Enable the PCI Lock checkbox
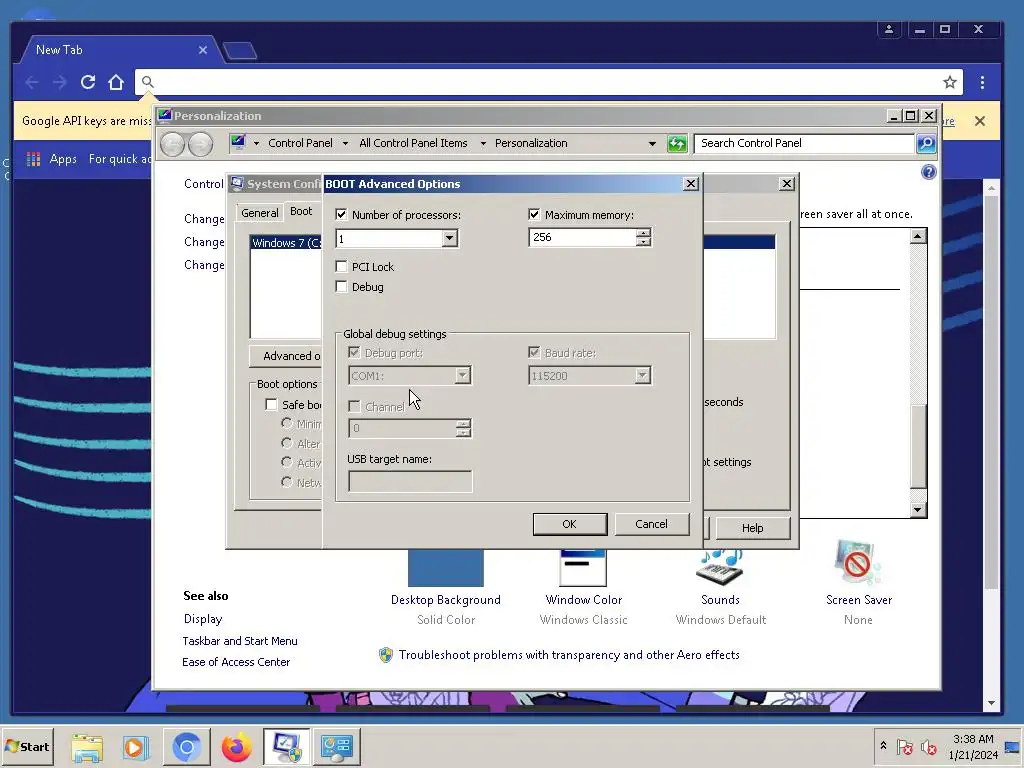The image size is (1024, 768). click(341, 266)
